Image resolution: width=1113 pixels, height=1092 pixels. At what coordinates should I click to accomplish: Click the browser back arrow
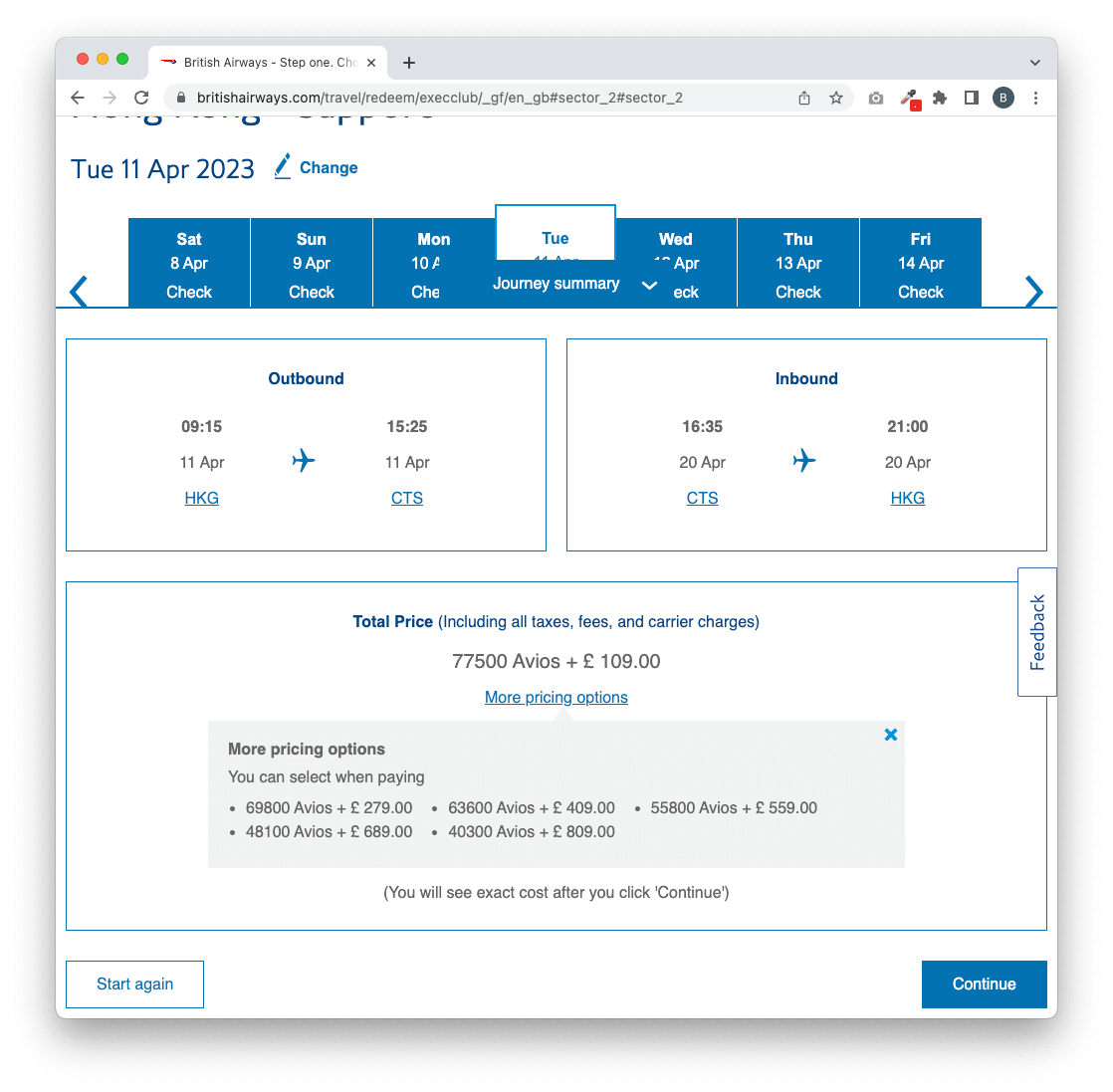[78, 98]
